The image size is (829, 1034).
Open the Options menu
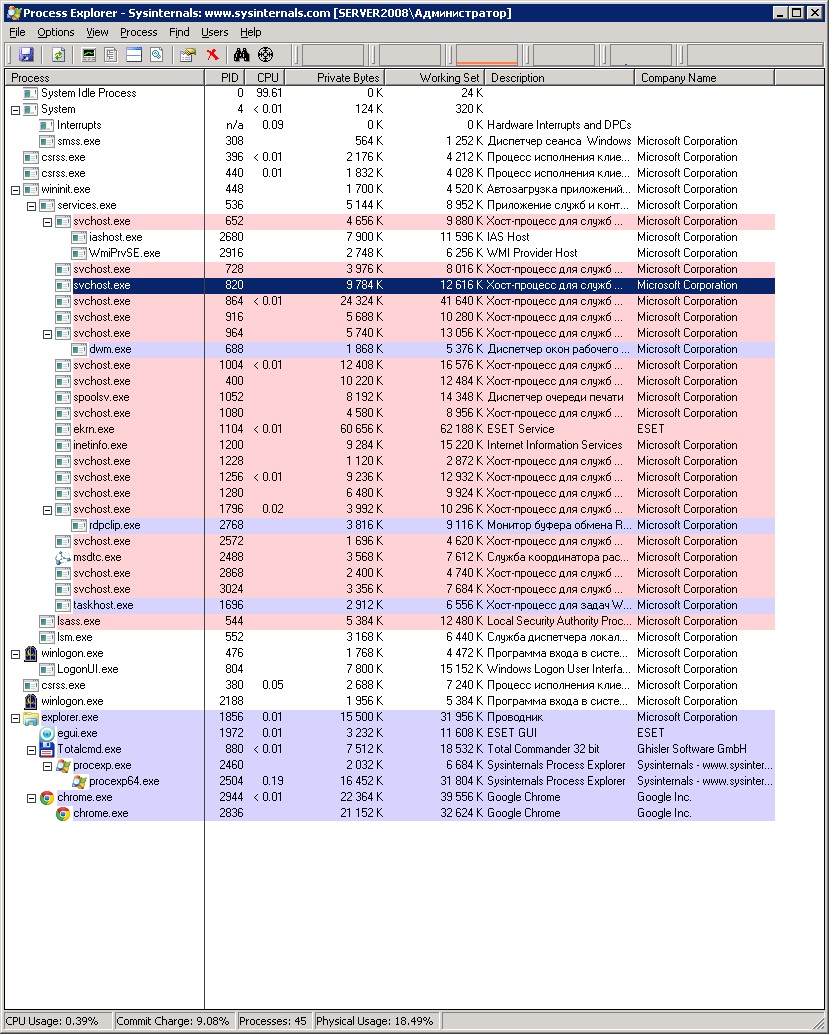[56, 32]
